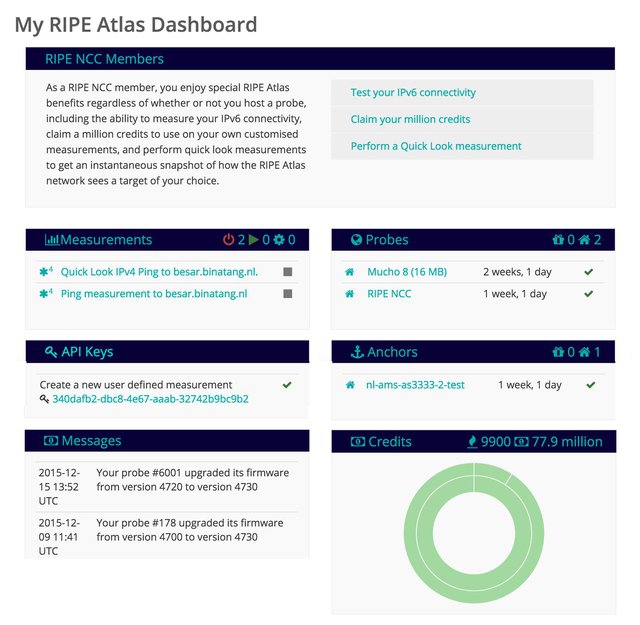The image size is (640, 625).
Task: Open Perform a Quick Look measurement link
Action: pos(436,146)
